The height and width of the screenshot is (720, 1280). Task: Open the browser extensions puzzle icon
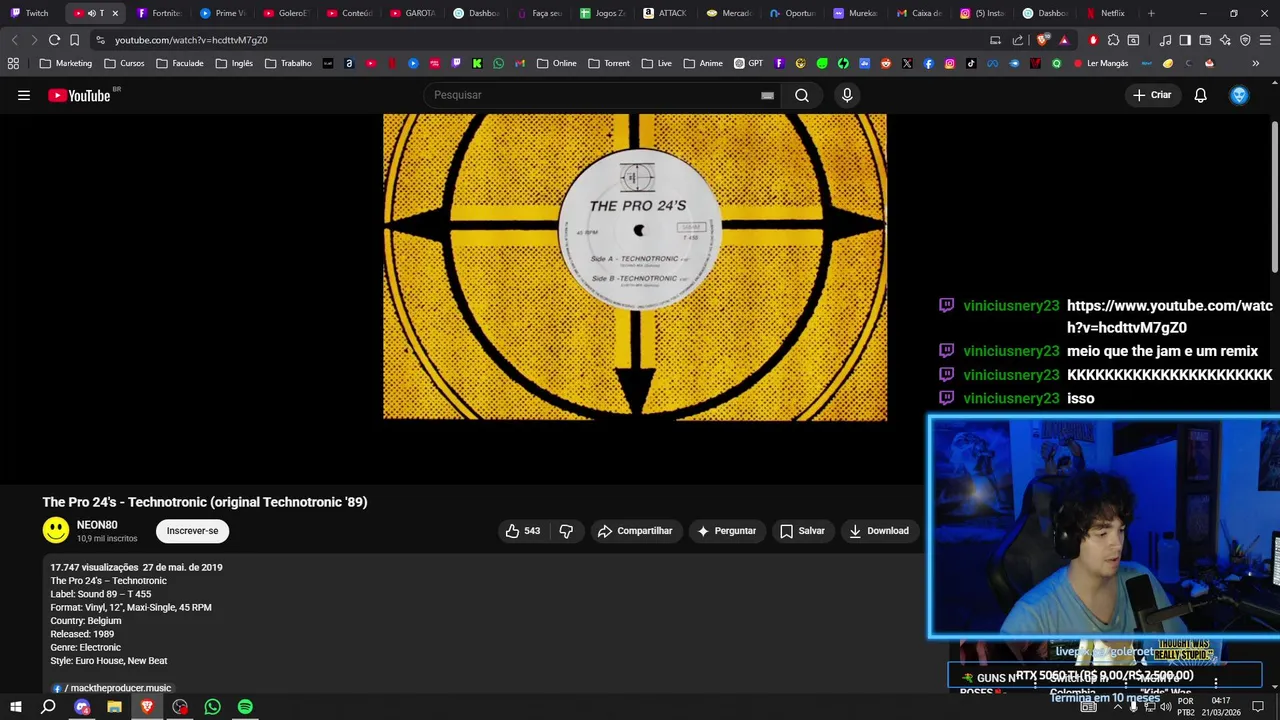click(1113, 40)
